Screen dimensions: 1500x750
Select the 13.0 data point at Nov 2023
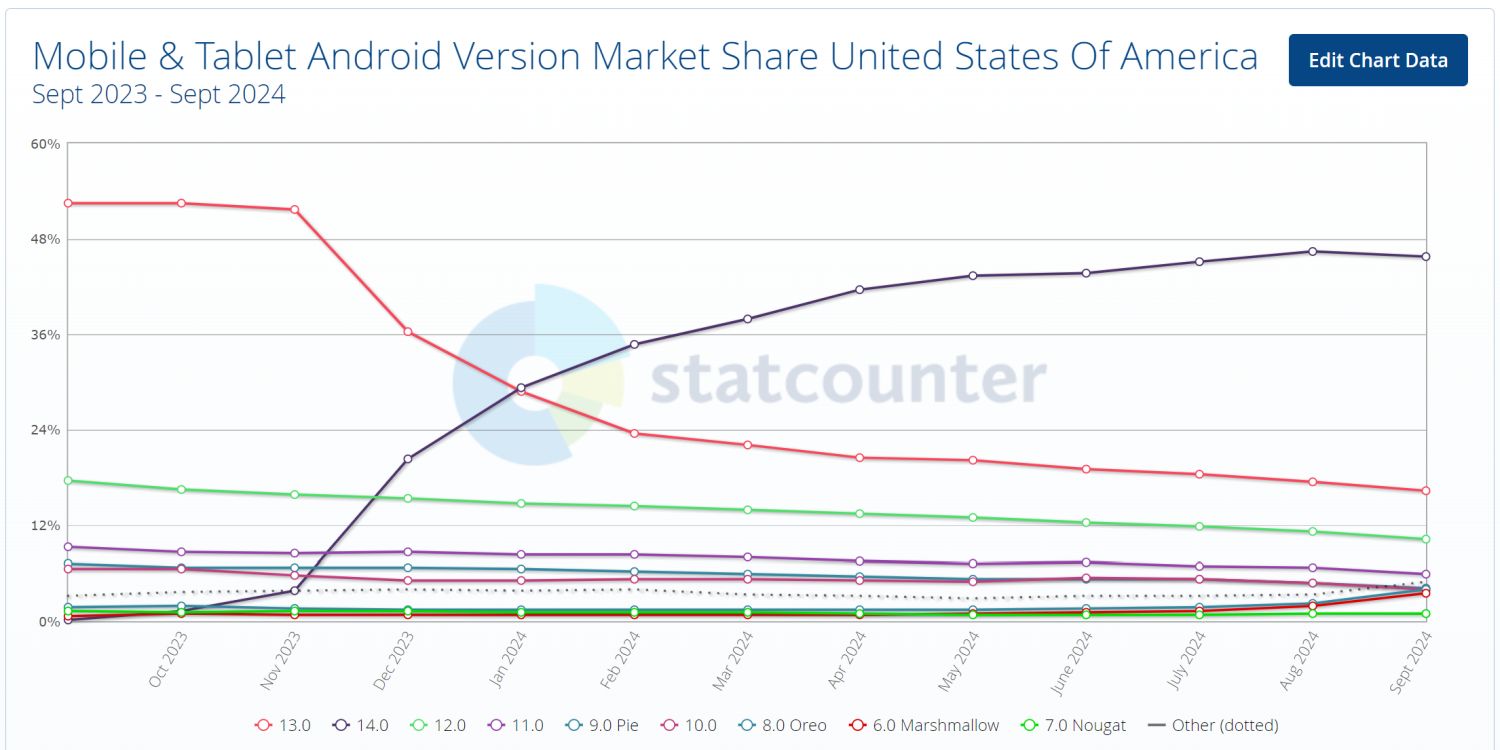[x=294, y=209]
